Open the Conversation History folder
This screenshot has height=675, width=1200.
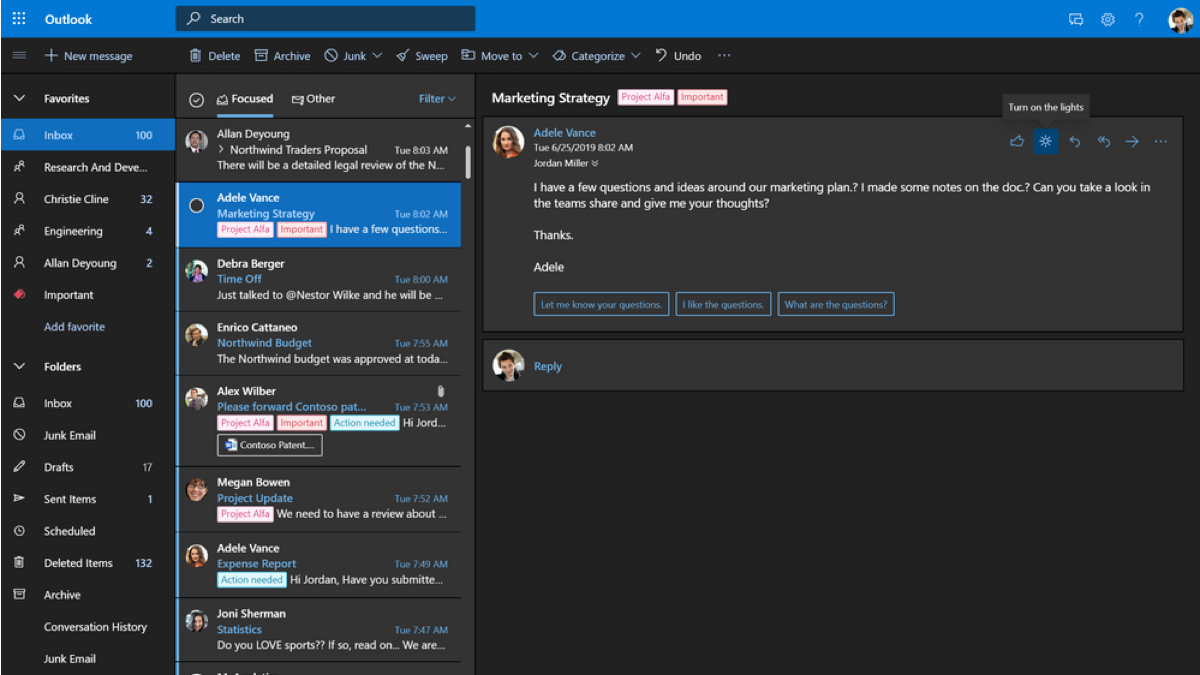(87, 627)
